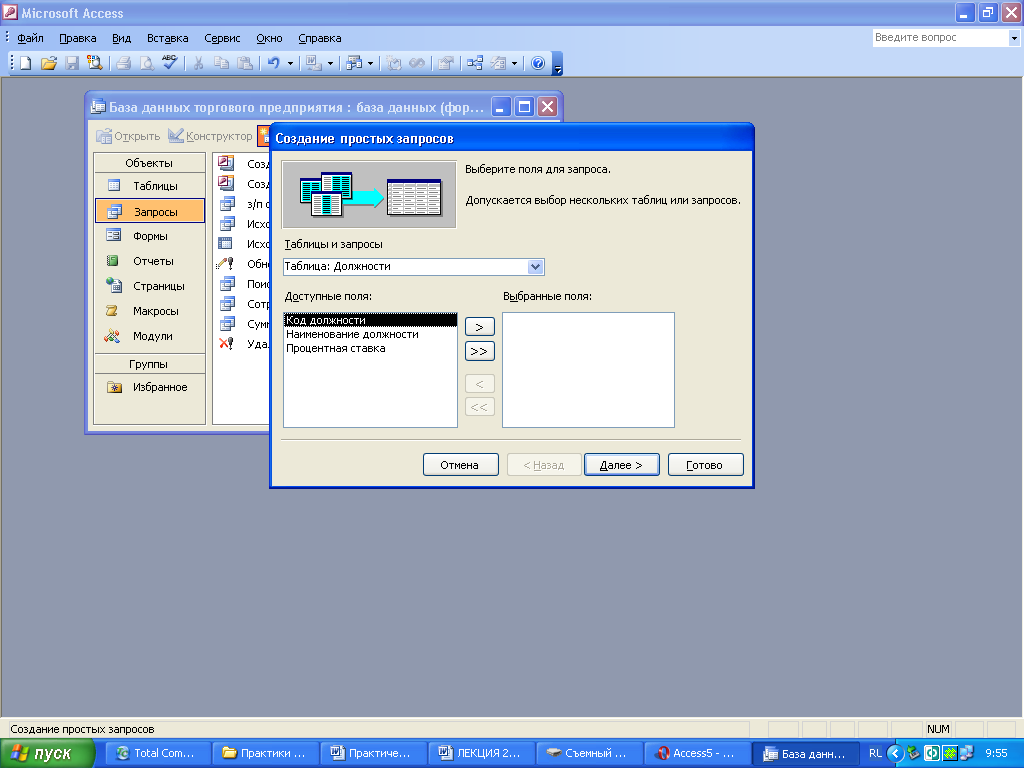Open the Analyze dropdown arrow
The width and height of the screenshot is (1024, 768).
370,63
